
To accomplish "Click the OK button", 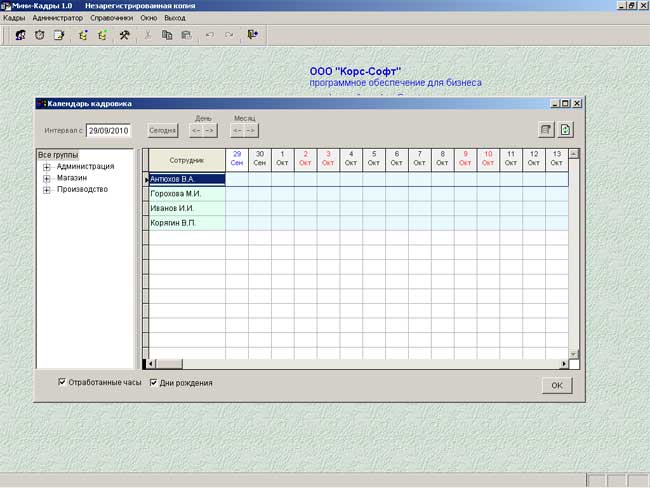I will [557, 385].
